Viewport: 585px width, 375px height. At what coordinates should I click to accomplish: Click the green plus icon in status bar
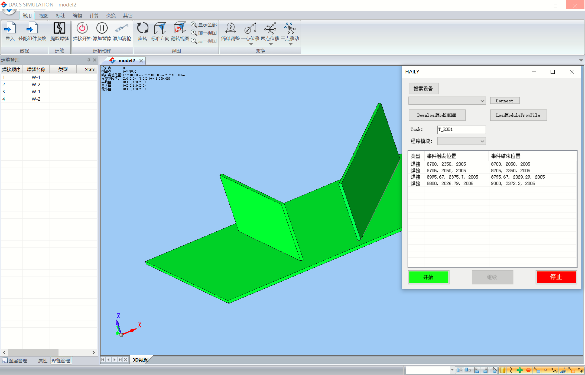click(519, 370)
